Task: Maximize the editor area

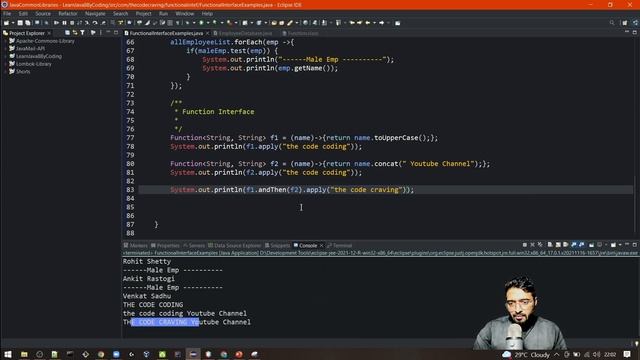Action: (634, 32)
